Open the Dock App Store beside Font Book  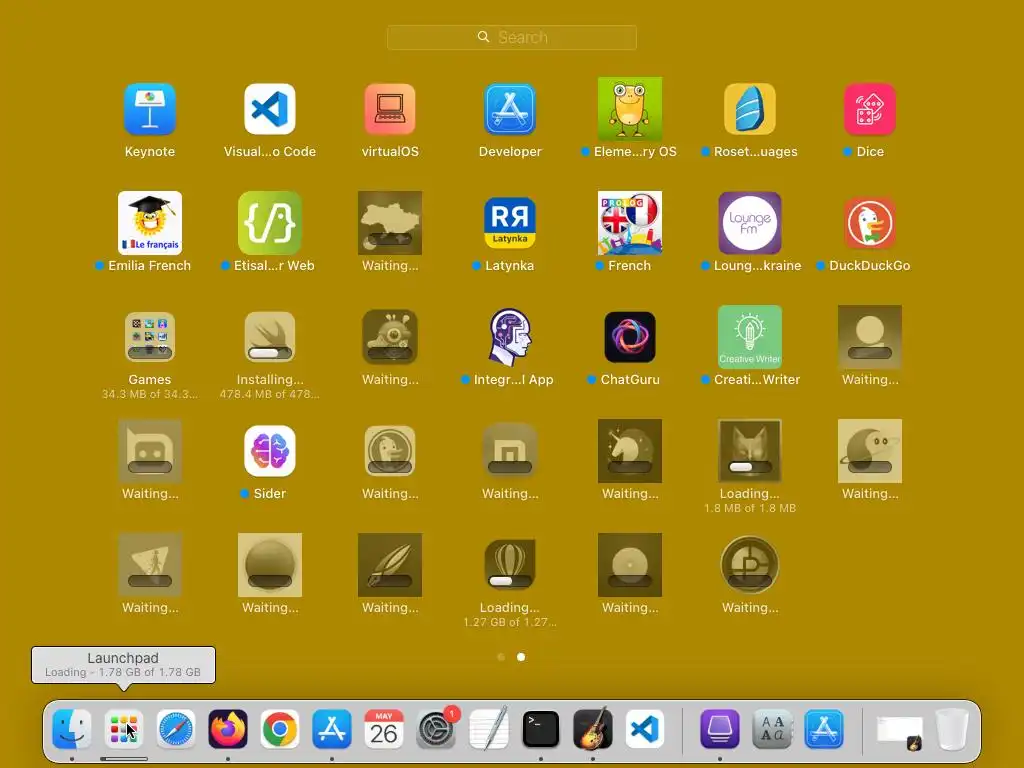(824, 729)
